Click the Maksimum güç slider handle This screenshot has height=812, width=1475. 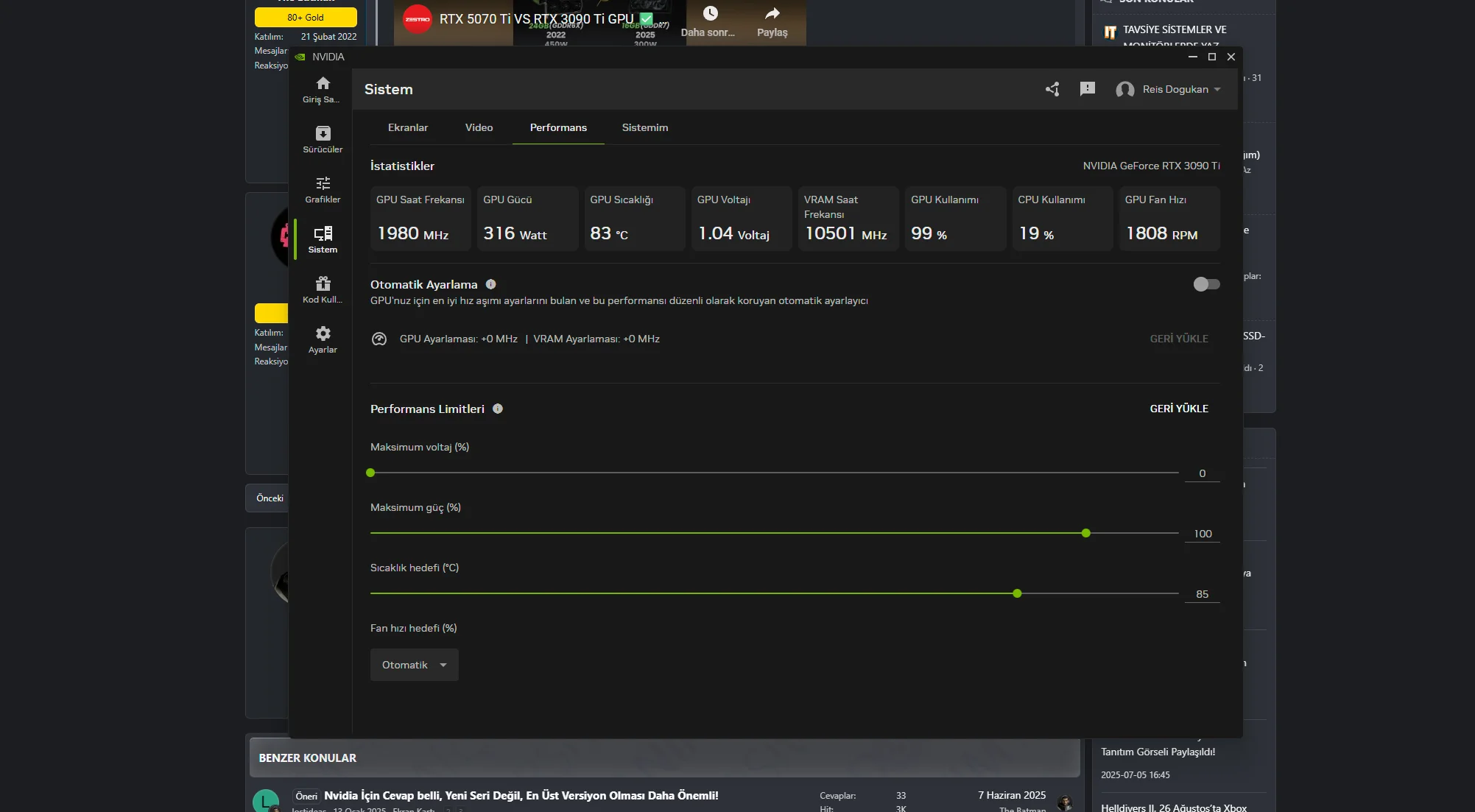(x=1085, y=533)
